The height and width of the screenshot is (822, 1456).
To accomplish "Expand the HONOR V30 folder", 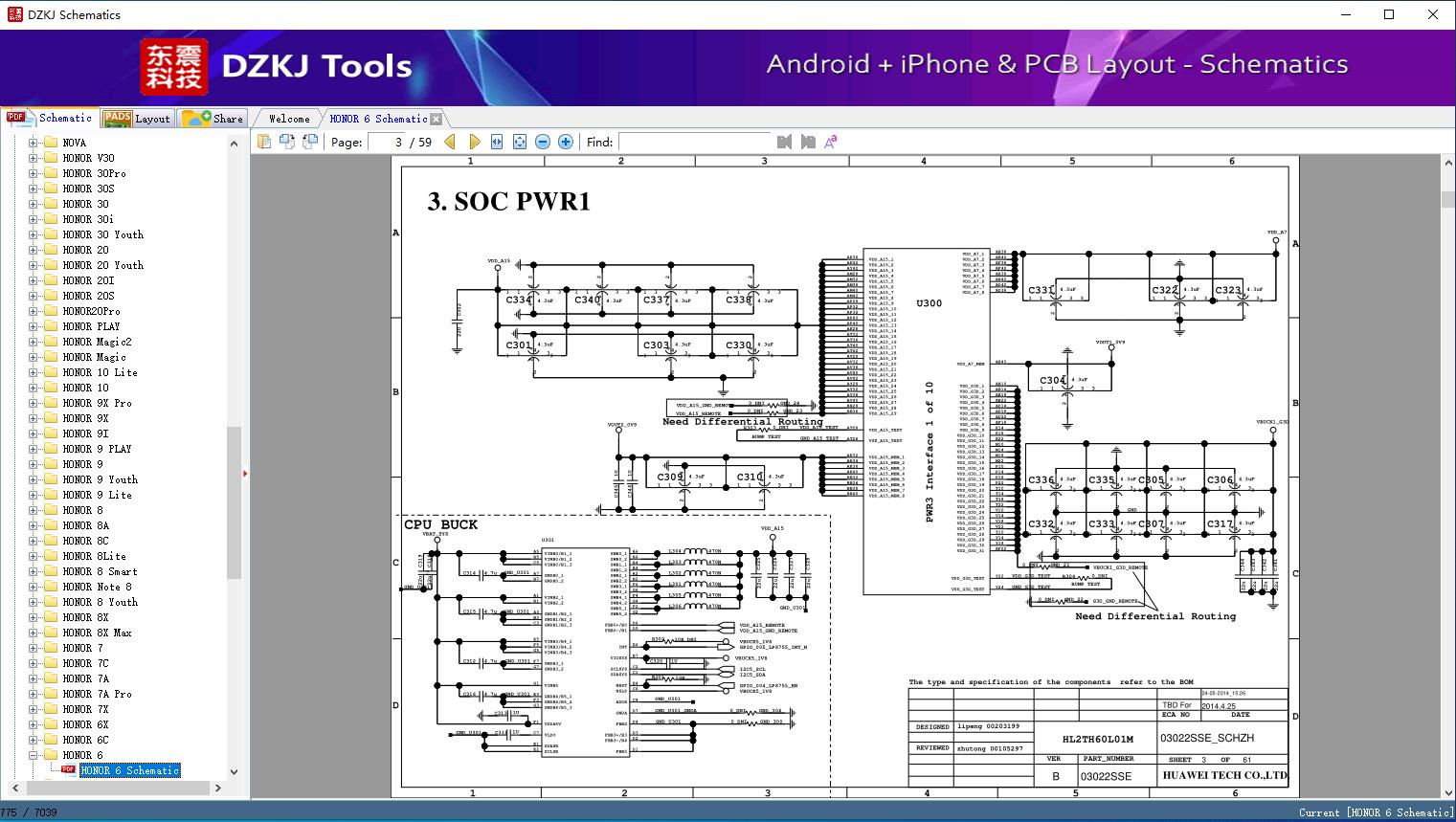I will click(x=34, y=158).
